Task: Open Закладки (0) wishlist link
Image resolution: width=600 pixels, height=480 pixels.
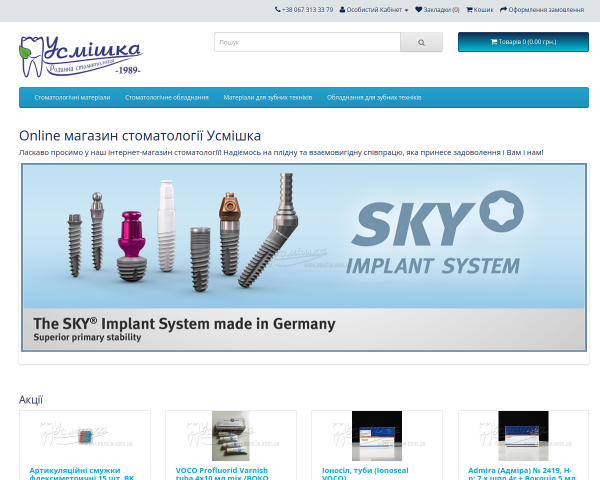Action: click(437, 10)
